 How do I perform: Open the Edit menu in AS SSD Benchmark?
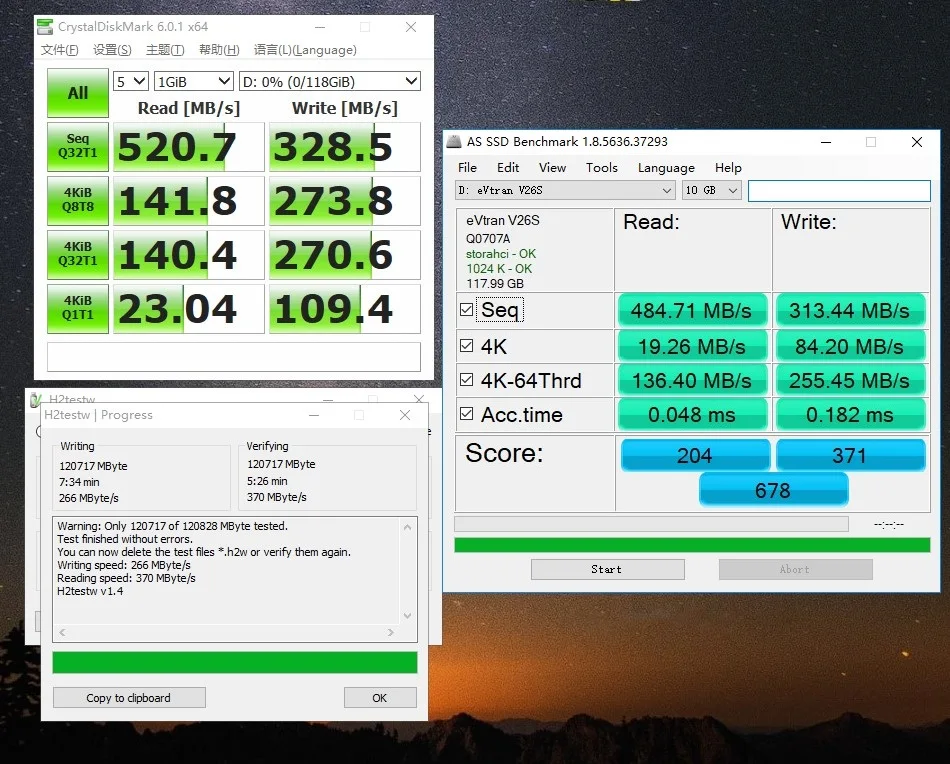(x=508, y=168)
